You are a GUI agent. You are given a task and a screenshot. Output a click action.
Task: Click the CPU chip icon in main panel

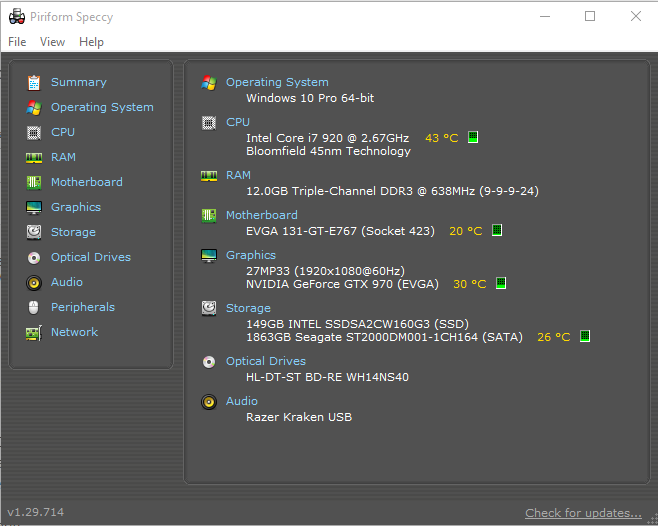tap(209, 123)
